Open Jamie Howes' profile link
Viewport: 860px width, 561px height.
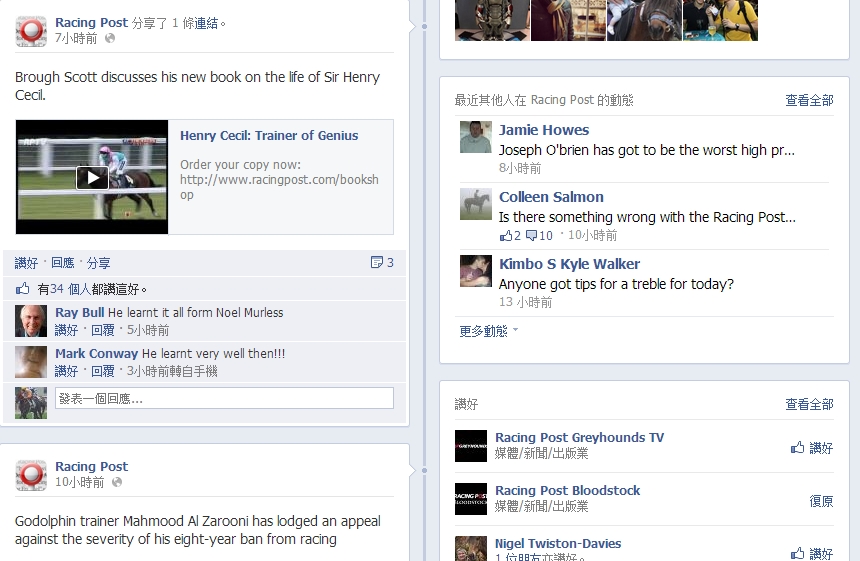(544, 130)
